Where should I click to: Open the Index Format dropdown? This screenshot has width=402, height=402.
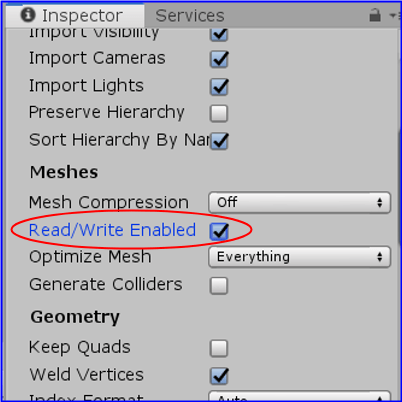tap(299, 396)
